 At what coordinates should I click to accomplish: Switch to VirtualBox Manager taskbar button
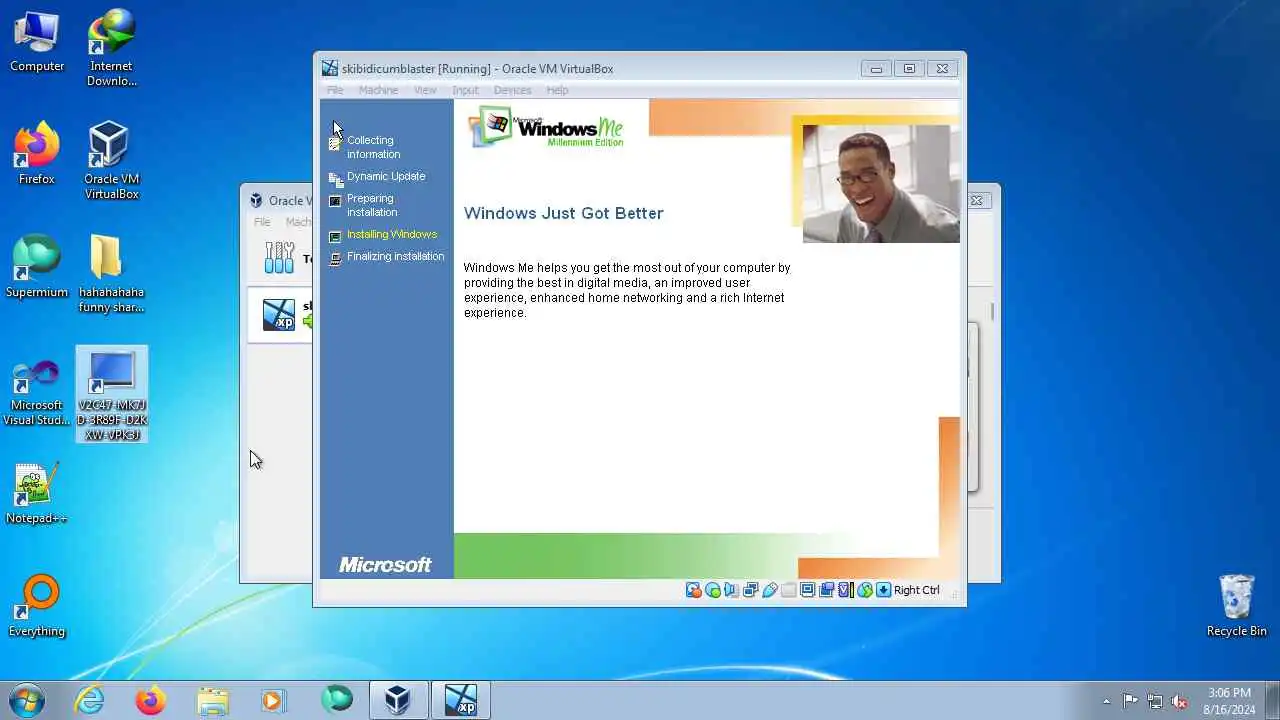[399, 700]
